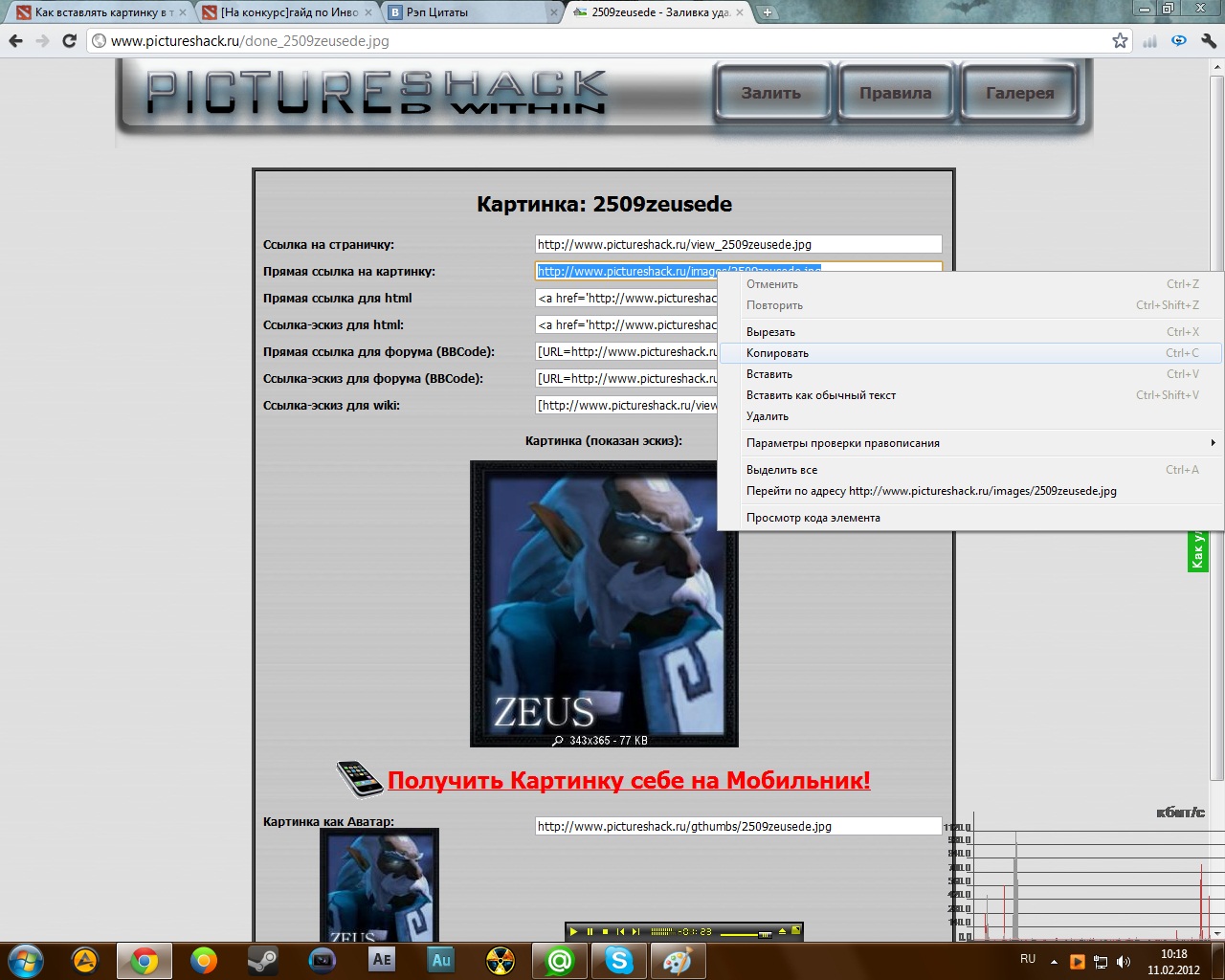Image resolution: width=1225 pixels, height=980 pixels.
Task: Open the Windows Start menu orb
Action: click(x=26, y=960)
